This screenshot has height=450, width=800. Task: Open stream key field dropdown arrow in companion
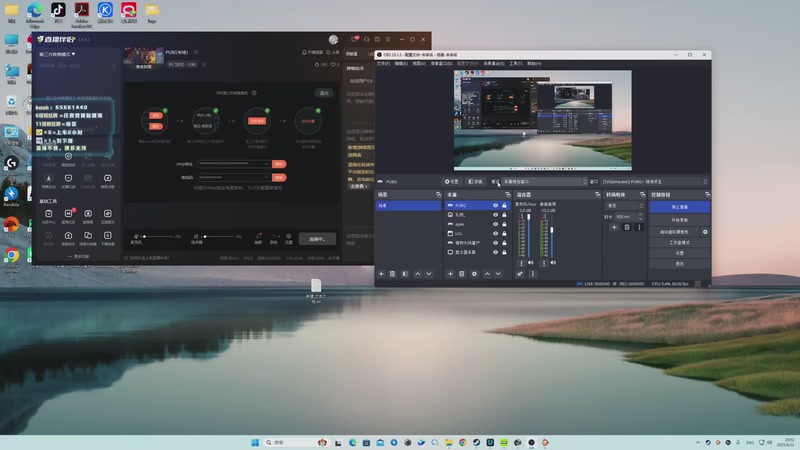coord(266,178)
